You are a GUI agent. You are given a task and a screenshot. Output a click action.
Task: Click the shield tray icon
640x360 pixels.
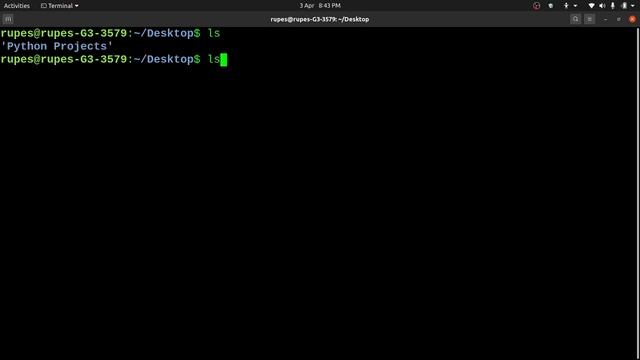click(x=551, y=6)
